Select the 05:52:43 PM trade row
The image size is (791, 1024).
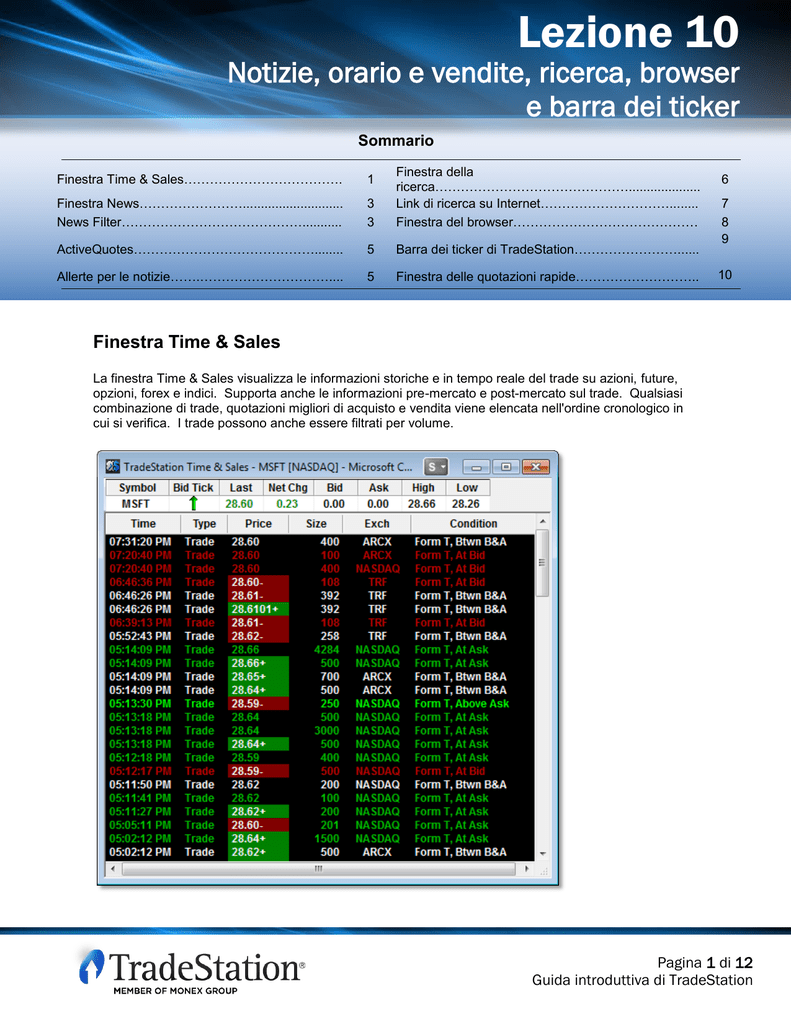[320, 635]
